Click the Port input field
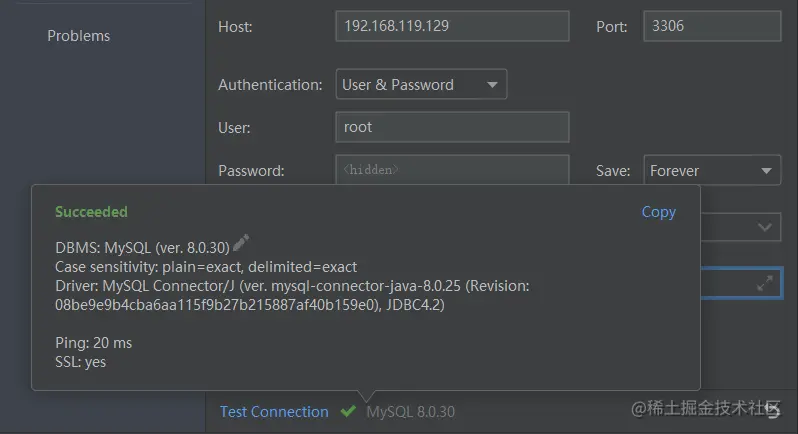798x434 pixels. [x=712, y=26]
